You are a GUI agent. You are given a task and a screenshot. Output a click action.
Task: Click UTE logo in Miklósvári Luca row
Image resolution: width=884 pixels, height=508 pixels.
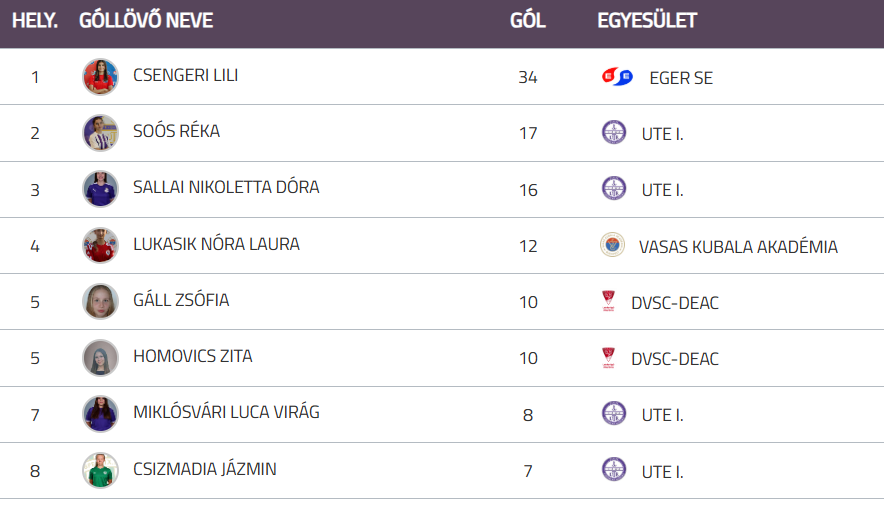click(x=614, y=414)
